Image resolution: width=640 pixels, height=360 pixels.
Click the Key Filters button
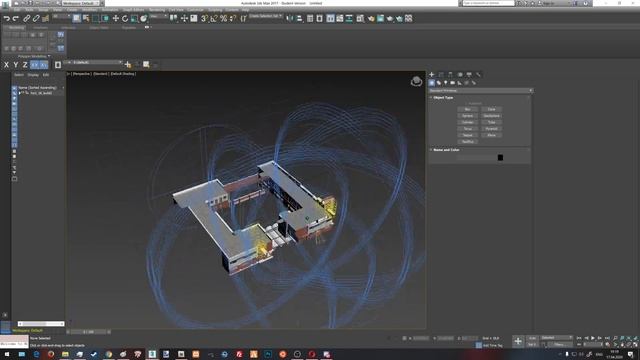click(x=559, y=345)
